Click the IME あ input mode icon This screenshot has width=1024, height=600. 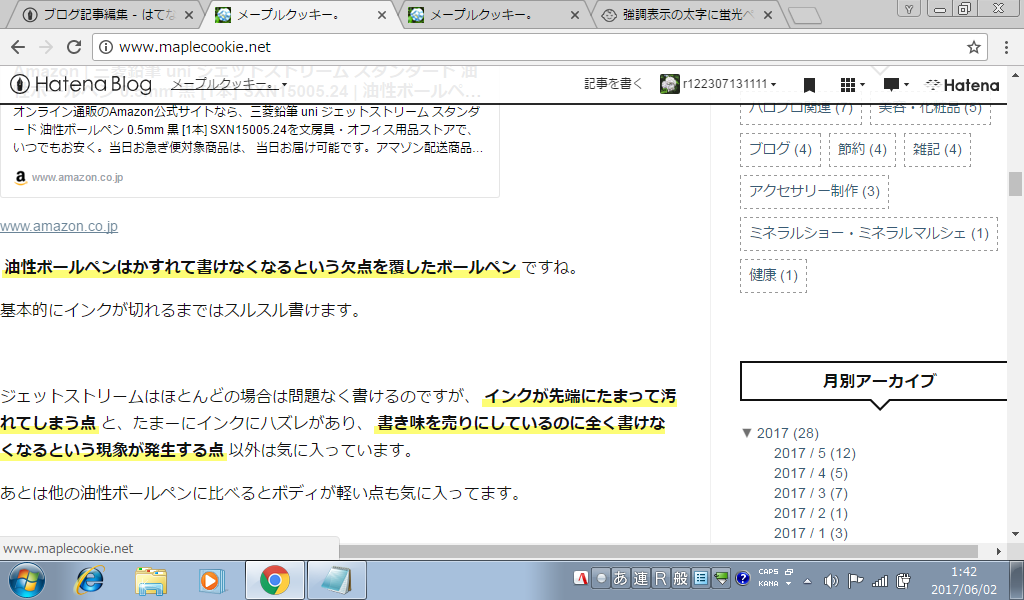point(620,578)
